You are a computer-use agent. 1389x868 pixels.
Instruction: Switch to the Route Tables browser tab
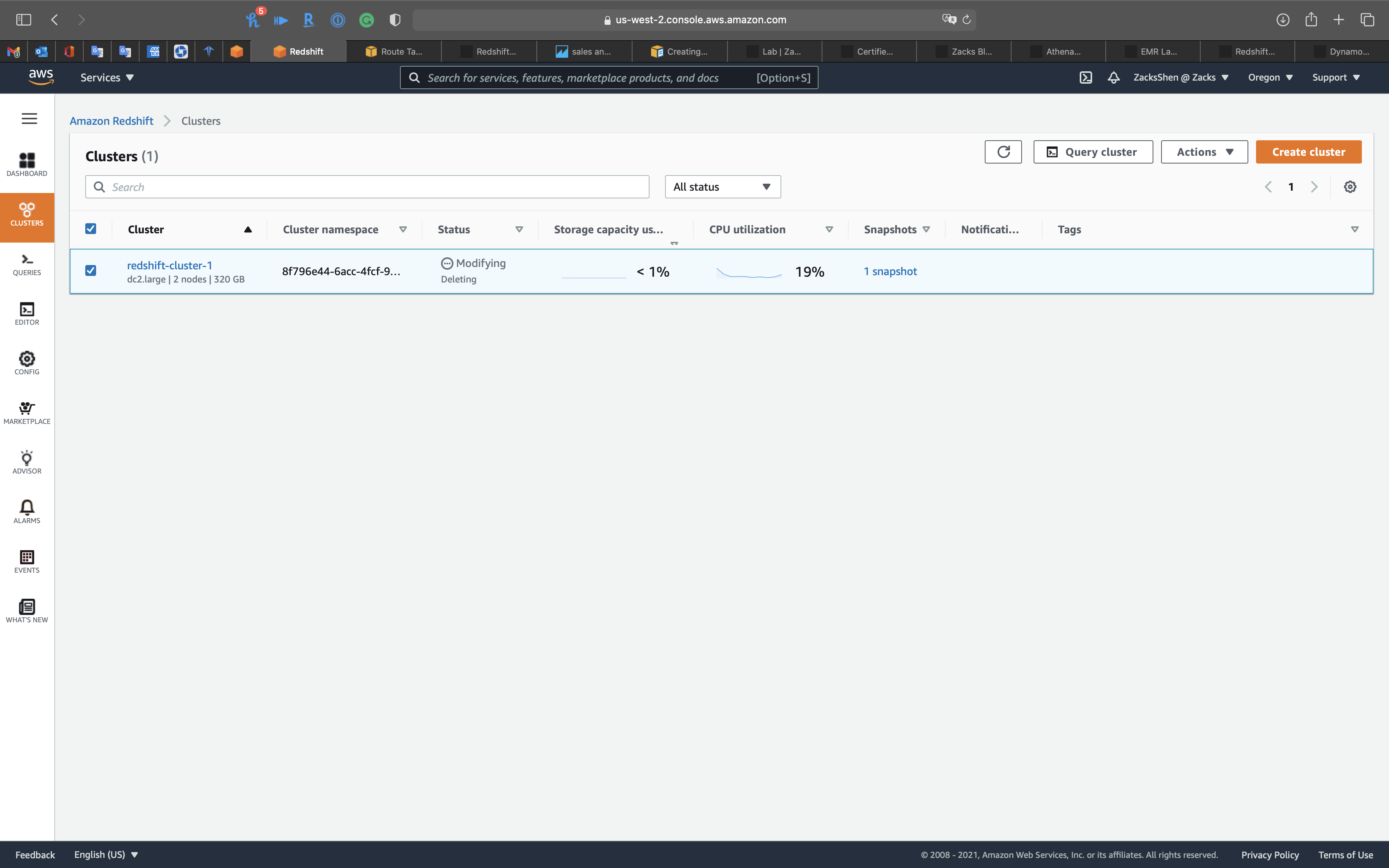point(394,52)
